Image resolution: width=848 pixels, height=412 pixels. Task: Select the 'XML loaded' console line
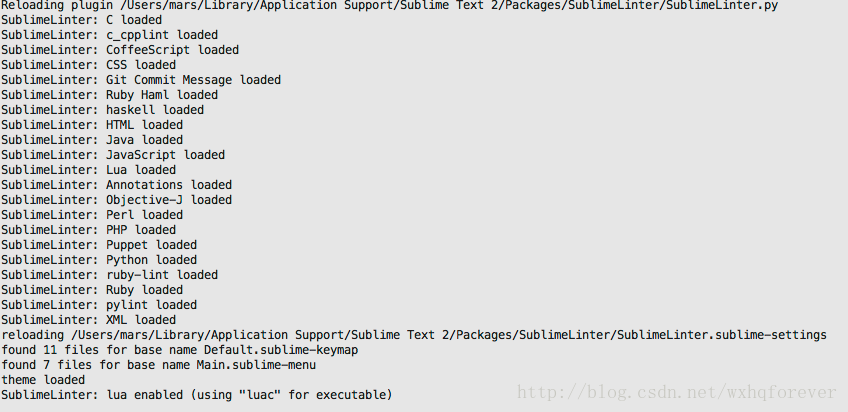click(88, 320)
